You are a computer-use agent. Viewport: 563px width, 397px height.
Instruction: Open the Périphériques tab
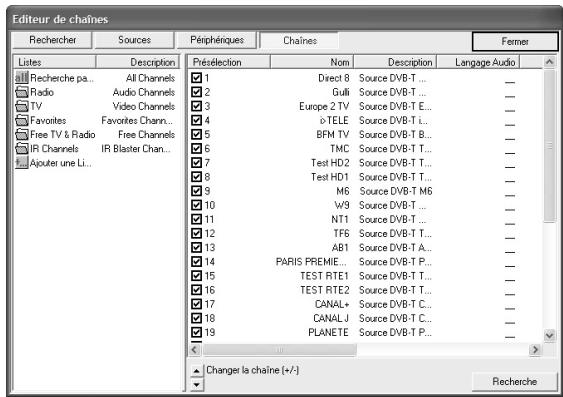click(x=217, y=40)
